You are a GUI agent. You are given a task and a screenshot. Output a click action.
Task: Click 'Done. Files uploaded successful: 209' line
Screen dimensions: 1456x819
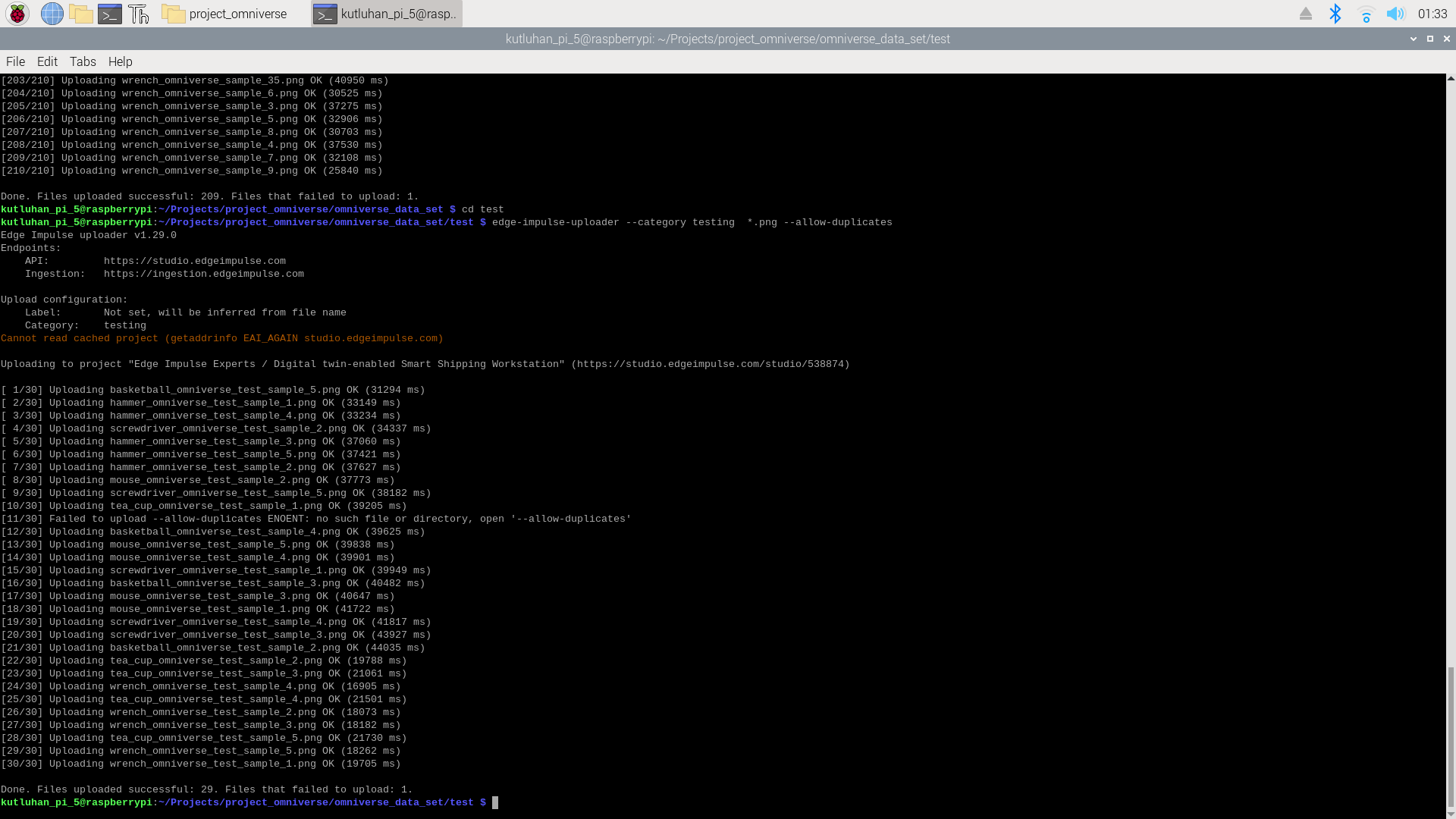click(x=210, y=196)
